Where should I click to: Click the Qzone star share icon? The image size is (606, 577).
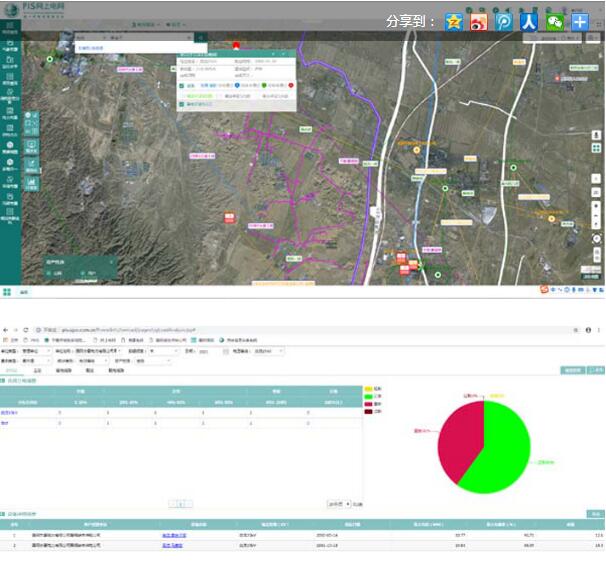pos(454,22)
